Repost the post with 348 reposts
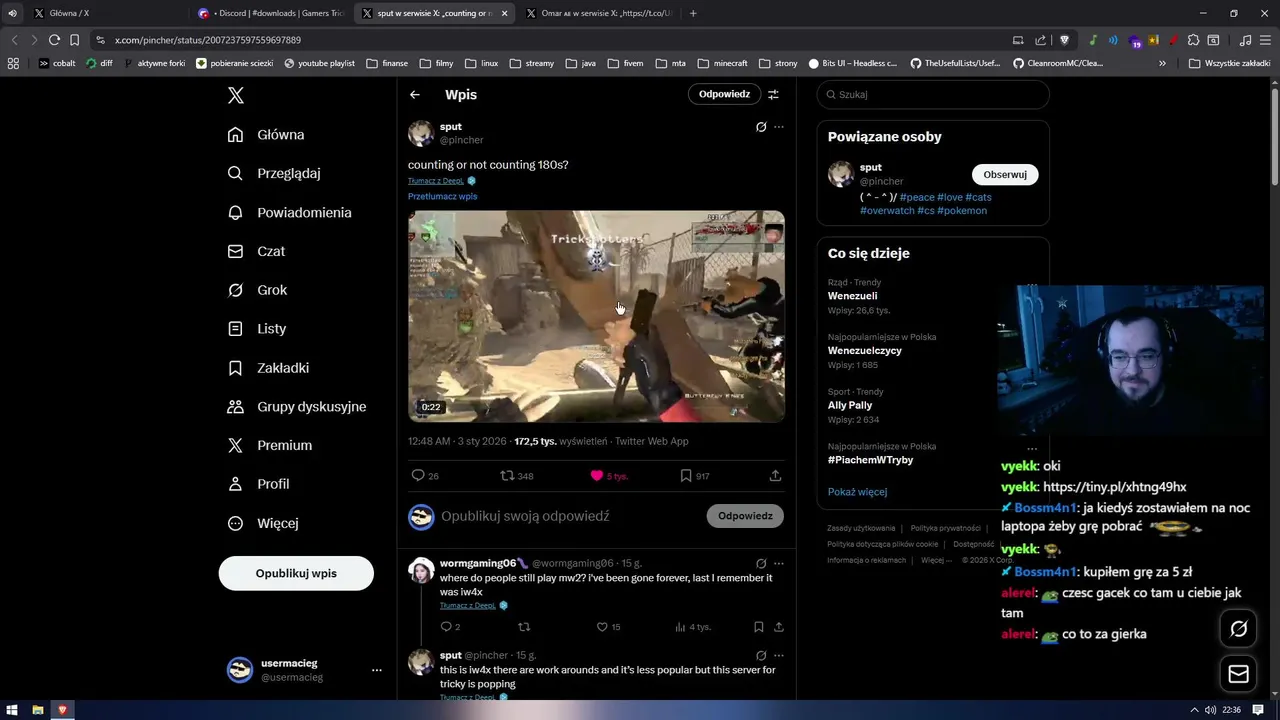1280x720 pixels. (517, 476)
